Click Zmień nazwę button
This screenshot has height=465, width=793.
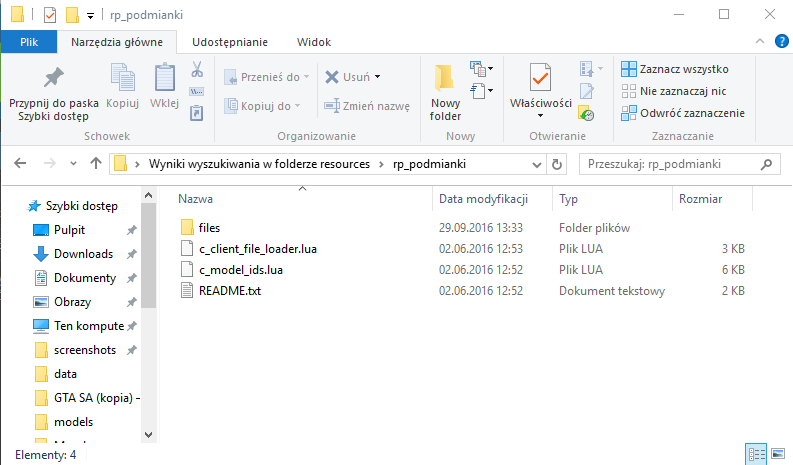tap(367, 106)
